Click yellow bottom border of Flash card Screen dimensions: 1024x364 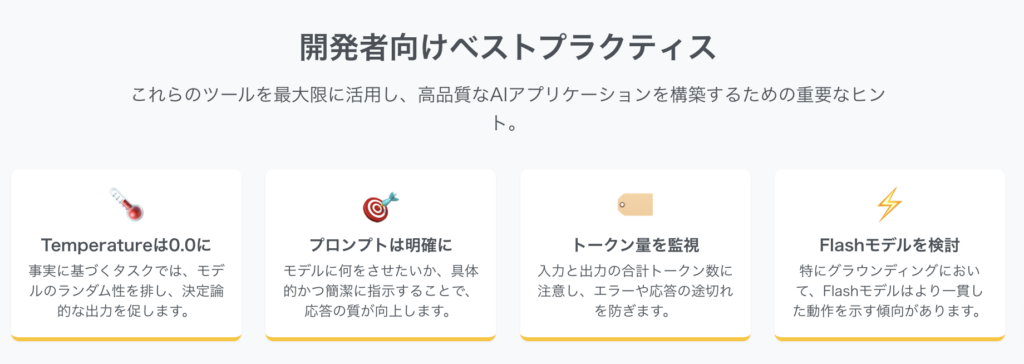point(889,339)
